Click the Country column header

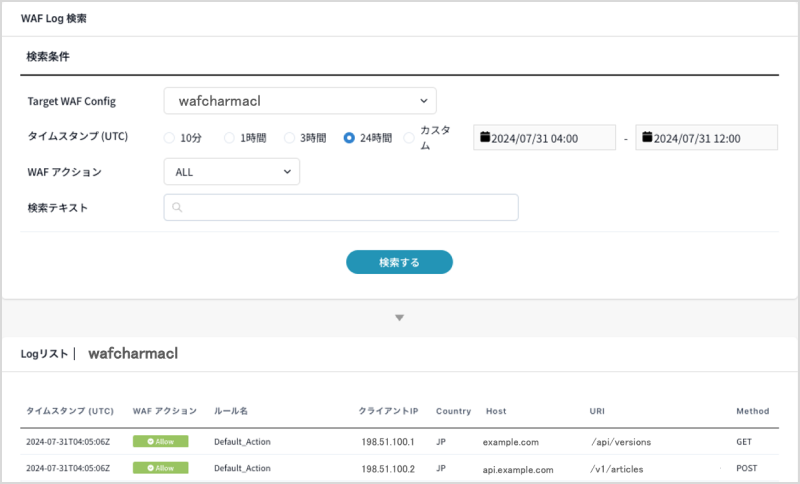(x=453, y=411)
